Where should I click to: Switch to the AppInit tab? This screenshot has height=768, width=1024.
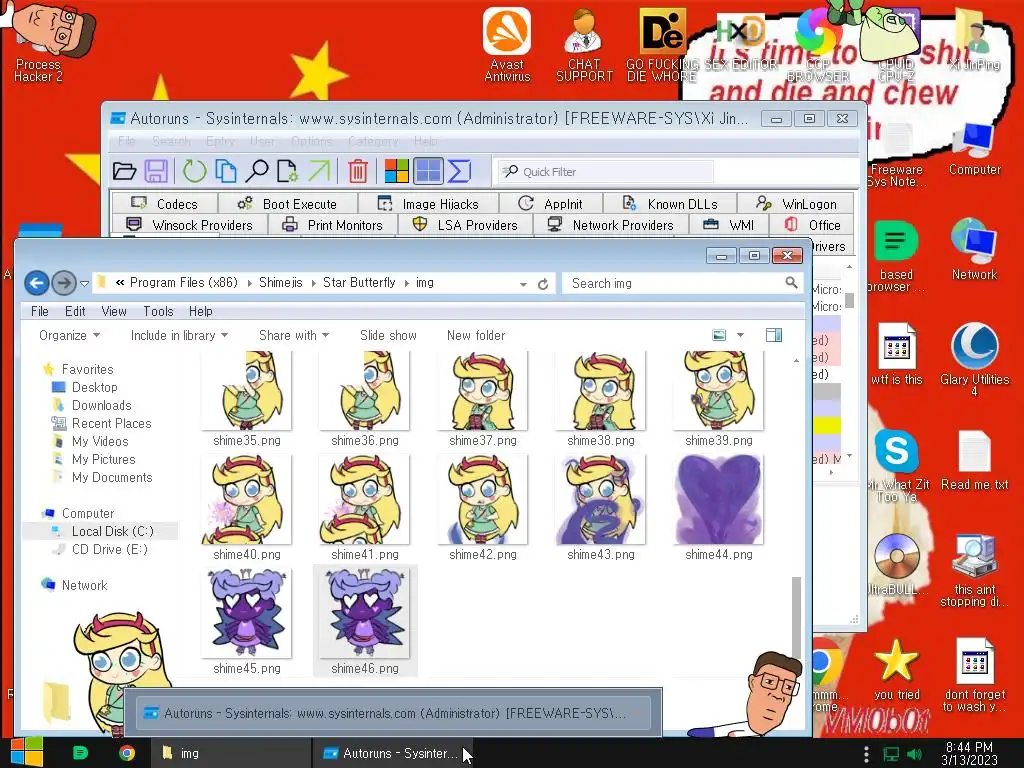tap(551, 204)
